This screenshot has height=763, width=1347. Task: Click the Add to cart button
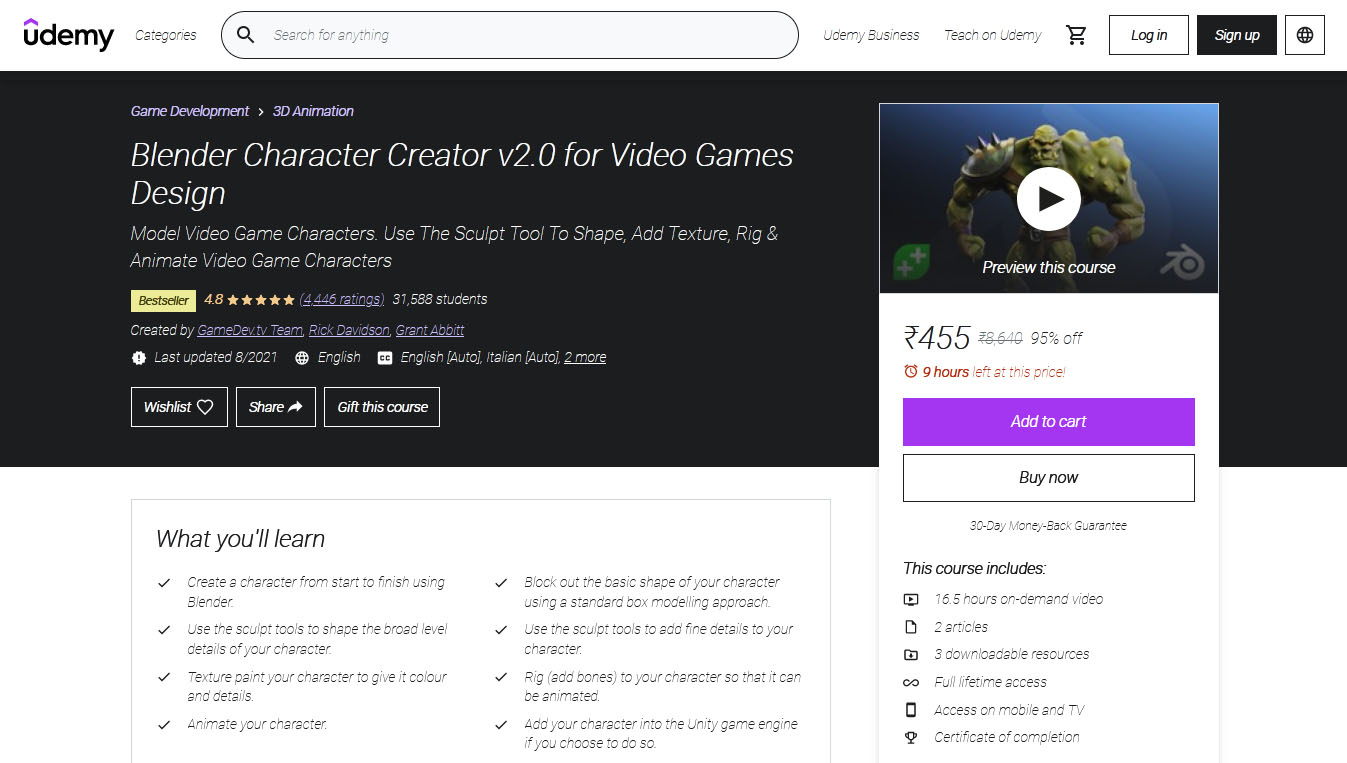[1049, 422]
